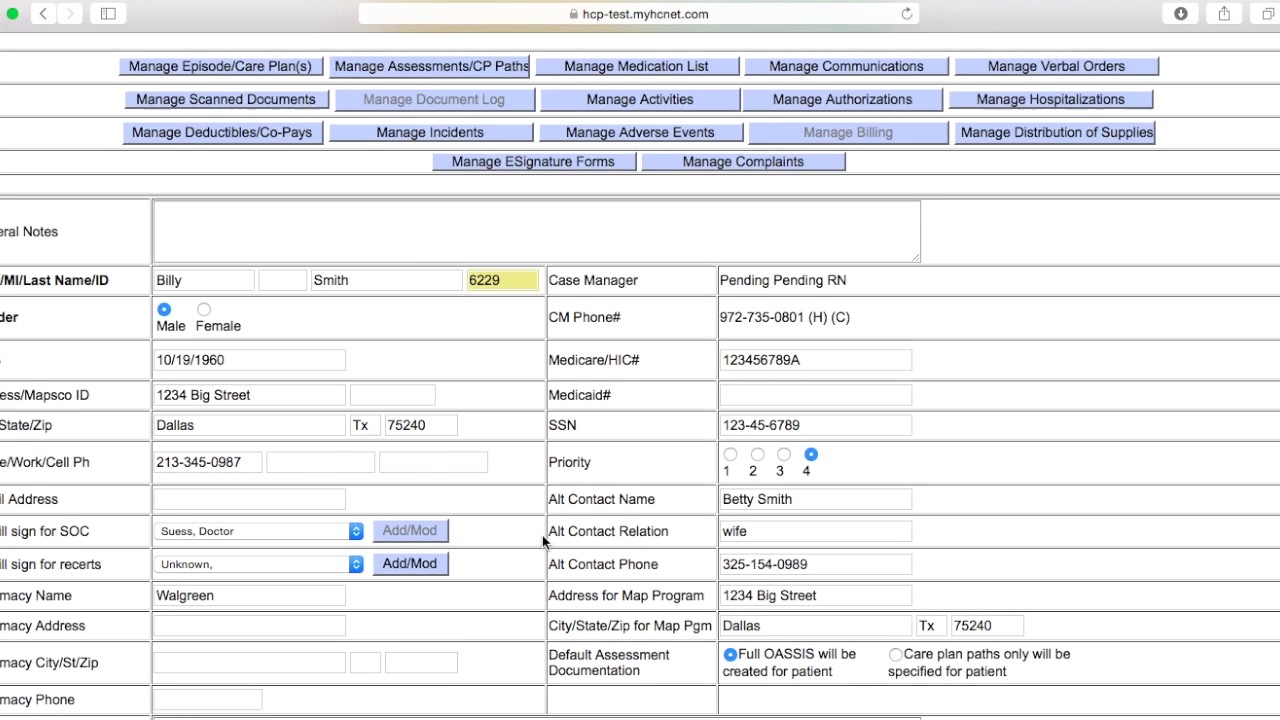Show tab overview icon
Image resolution: width=1280 pixels, height=720 pixels.
coord(1267,13)
